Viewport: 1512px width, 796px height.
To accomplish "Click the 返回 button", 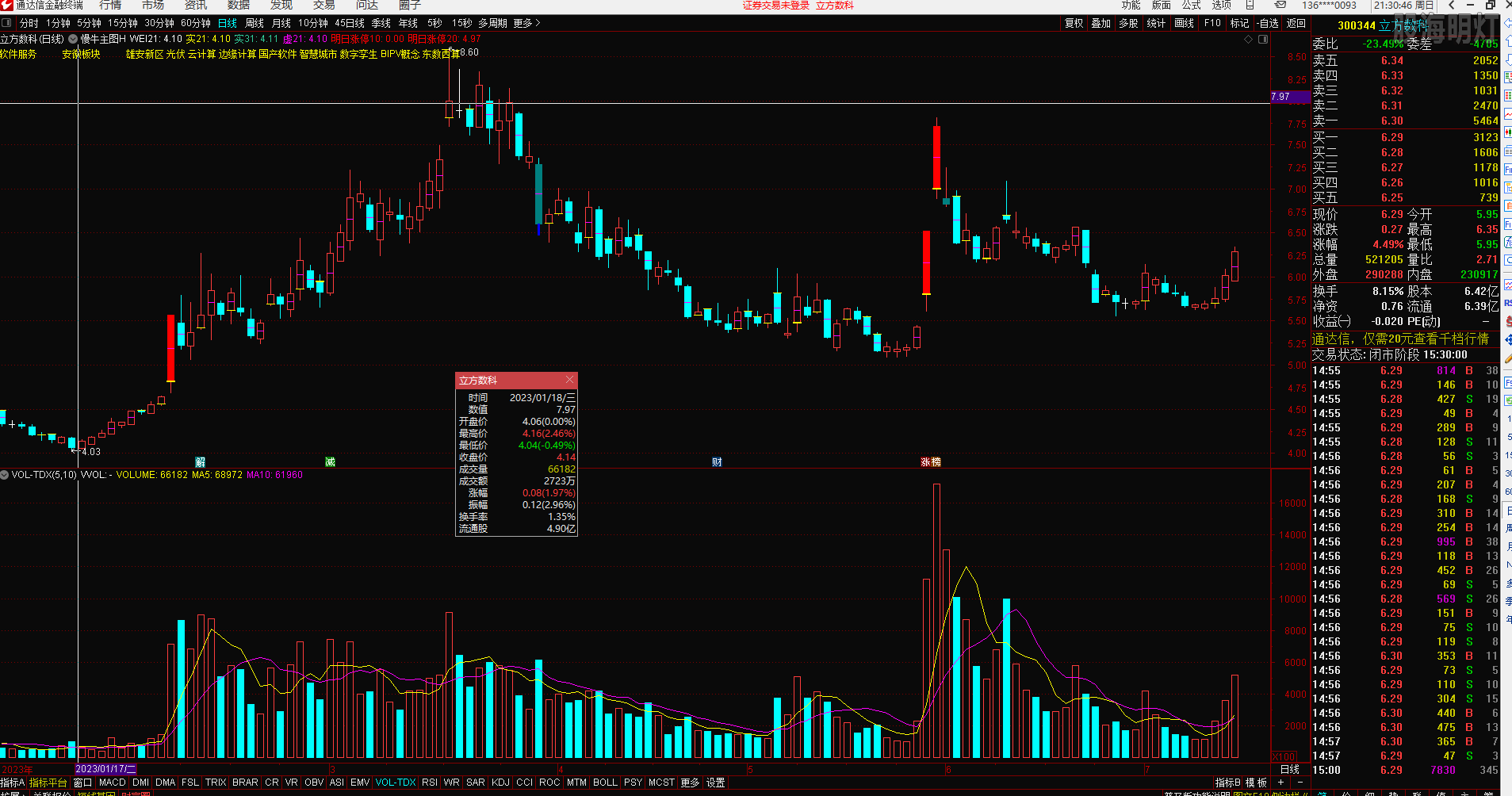I will (1296, 23).
